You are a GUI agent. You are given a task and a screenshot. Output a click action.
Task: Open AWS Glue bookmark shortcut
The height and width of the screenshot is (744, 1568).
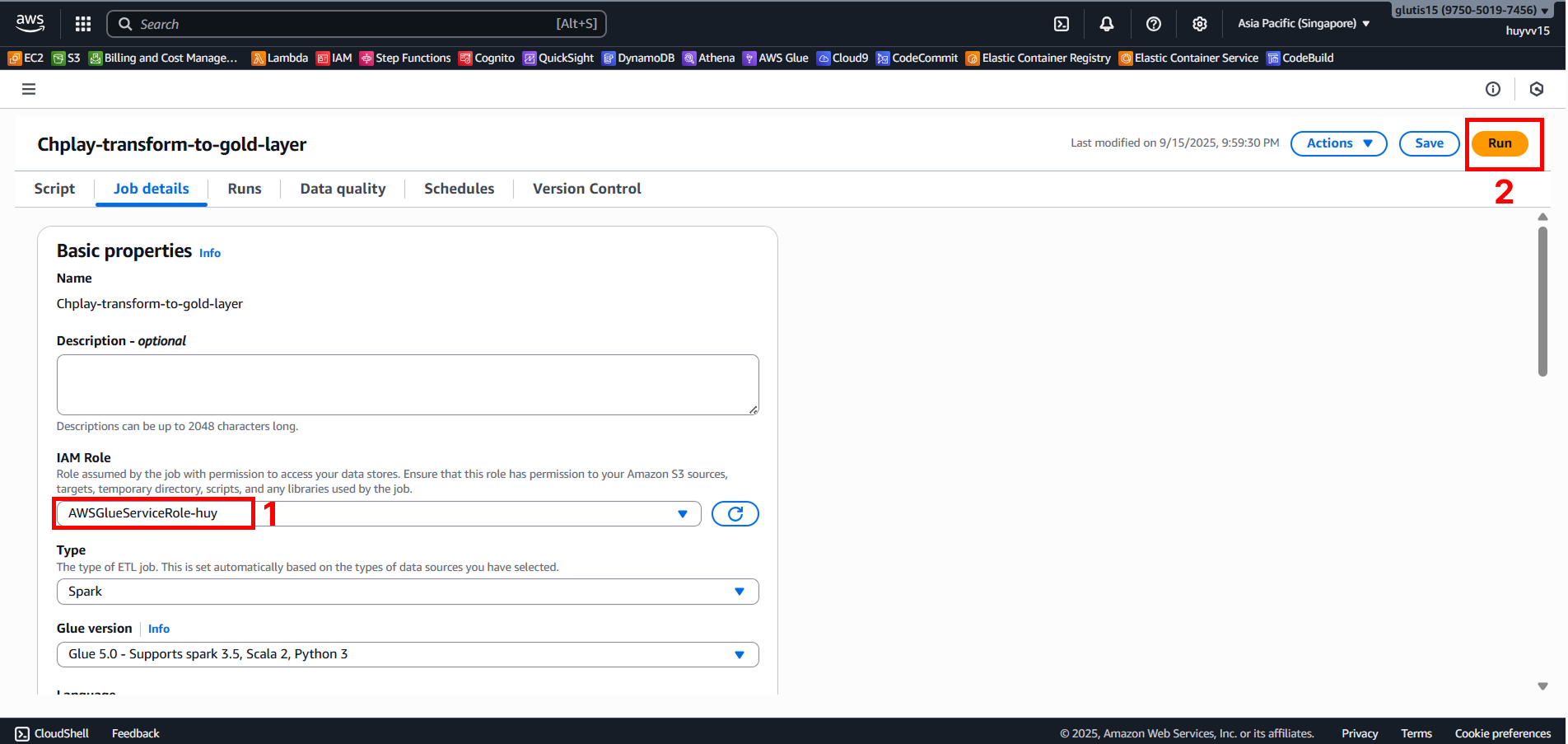tap(776, 58)
